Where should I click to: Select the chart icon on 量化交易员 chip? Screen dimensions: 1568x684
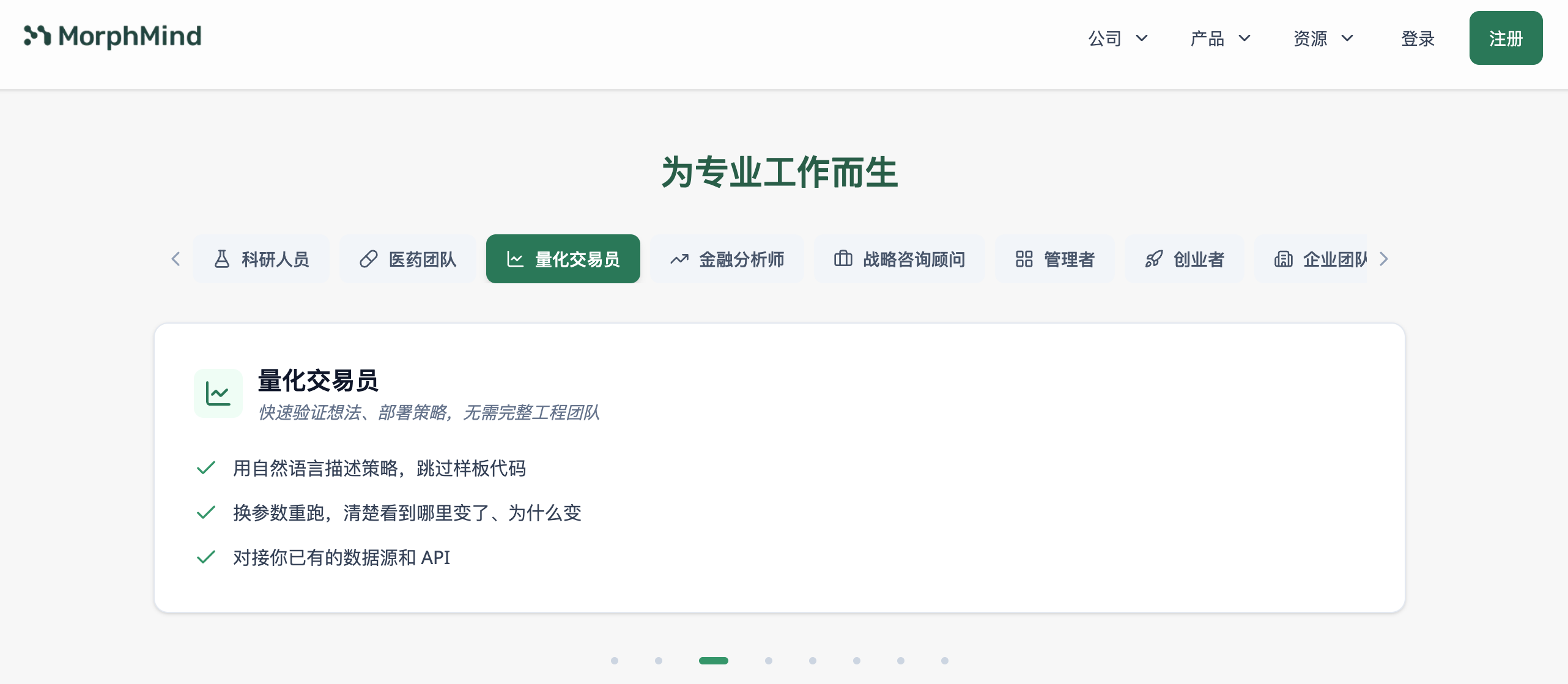tap(514, 259)
